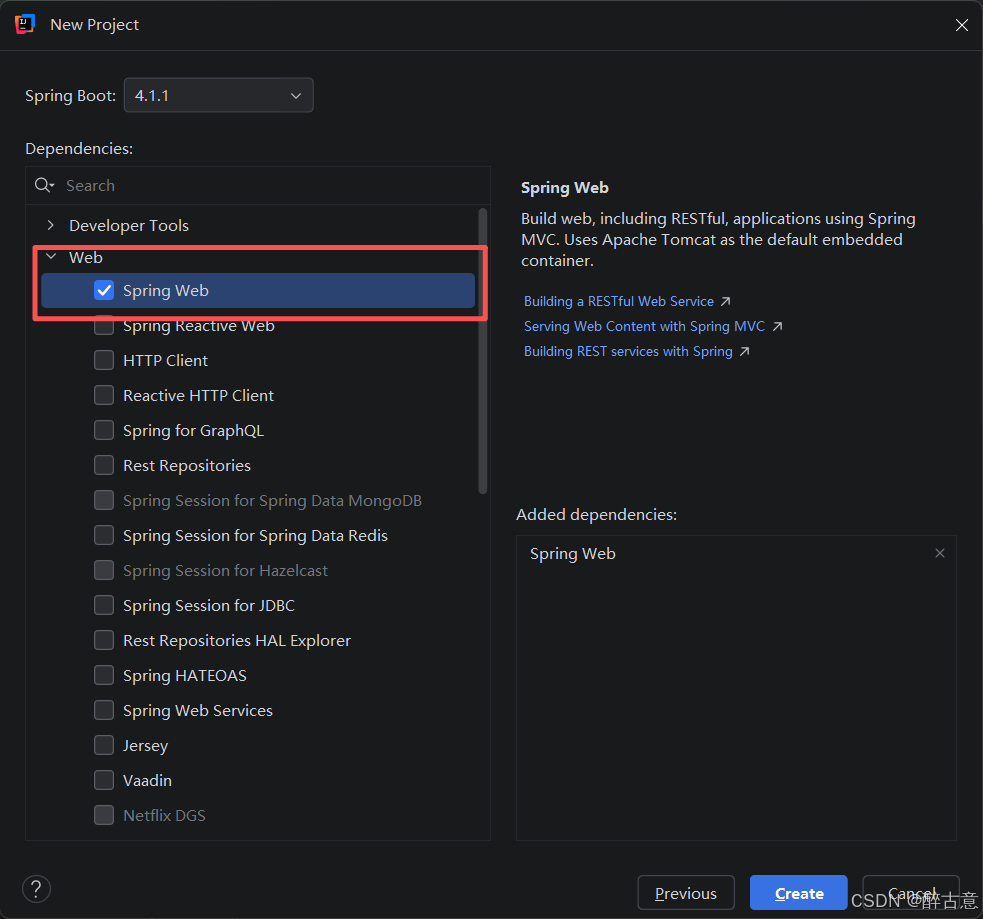Check the Spring for GraphQL dependency
Viewport: 983px width, 919px height.
[104, 431]
